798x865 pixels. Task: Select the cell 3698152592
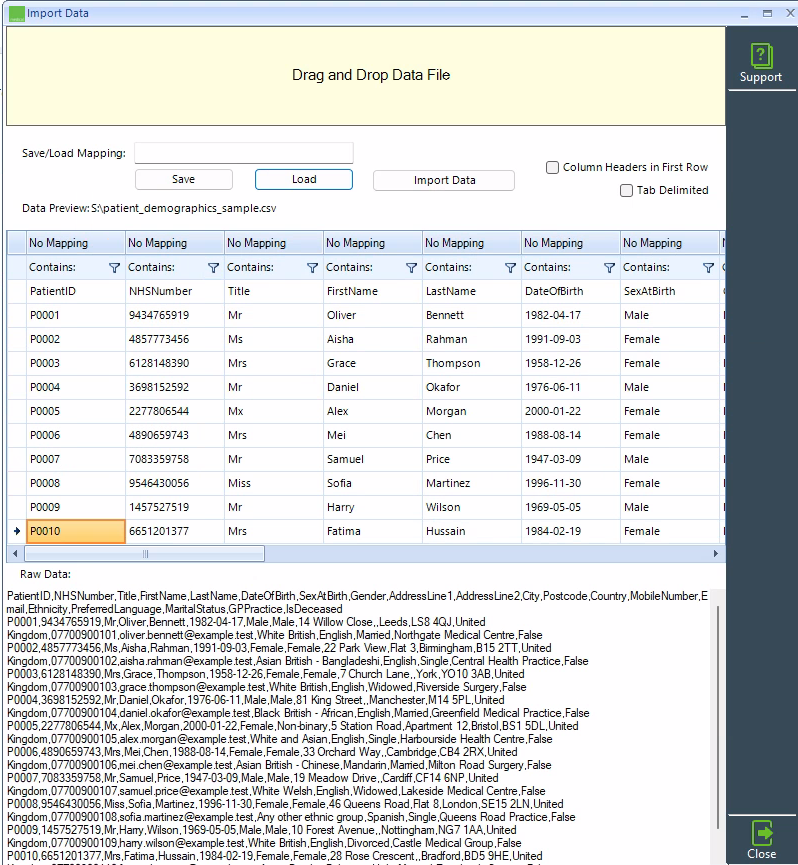pos(175,387)
